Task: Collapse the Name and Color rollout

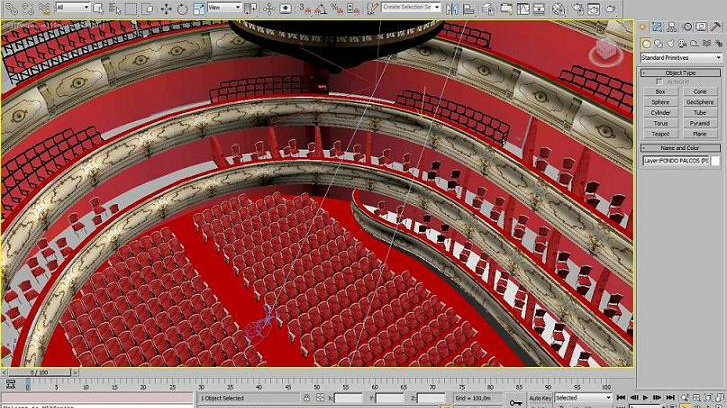Action: pyautogui.click(x=681, y=148)
